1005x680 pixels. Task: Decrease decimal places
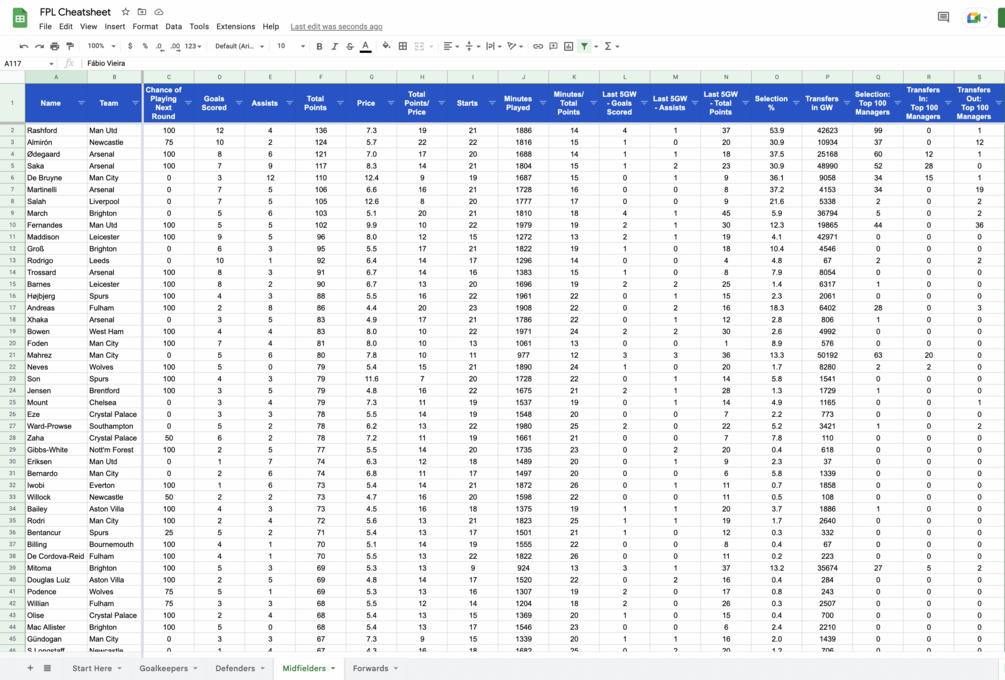point(160,46)
